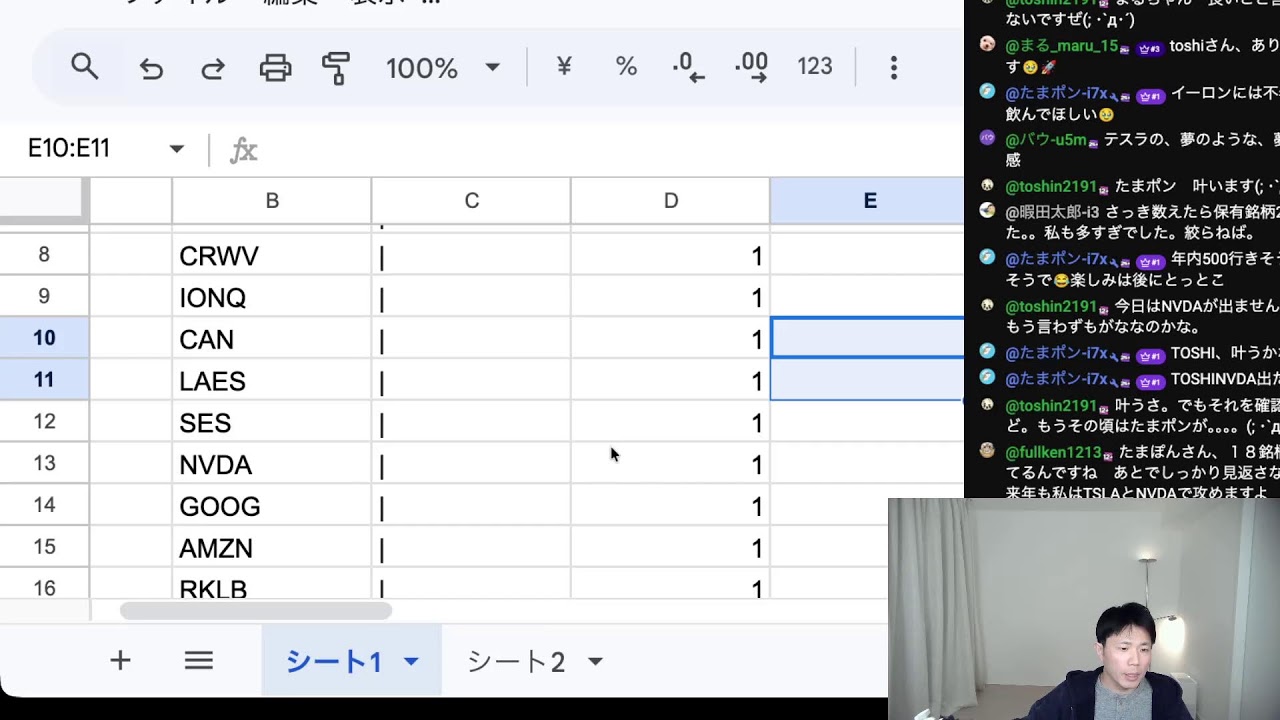Decrease decimal places
The image size is (1280, 720).
tap(688, 67)
